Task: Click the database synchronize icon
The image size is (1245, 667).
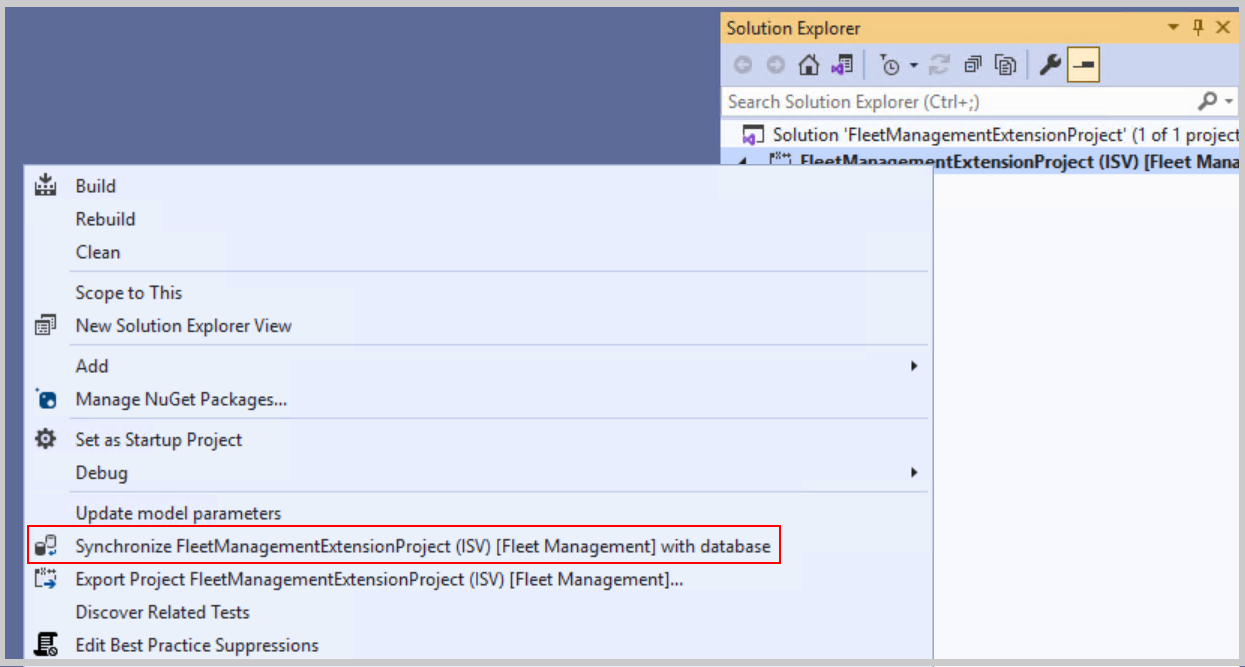Action: point(46,546)
